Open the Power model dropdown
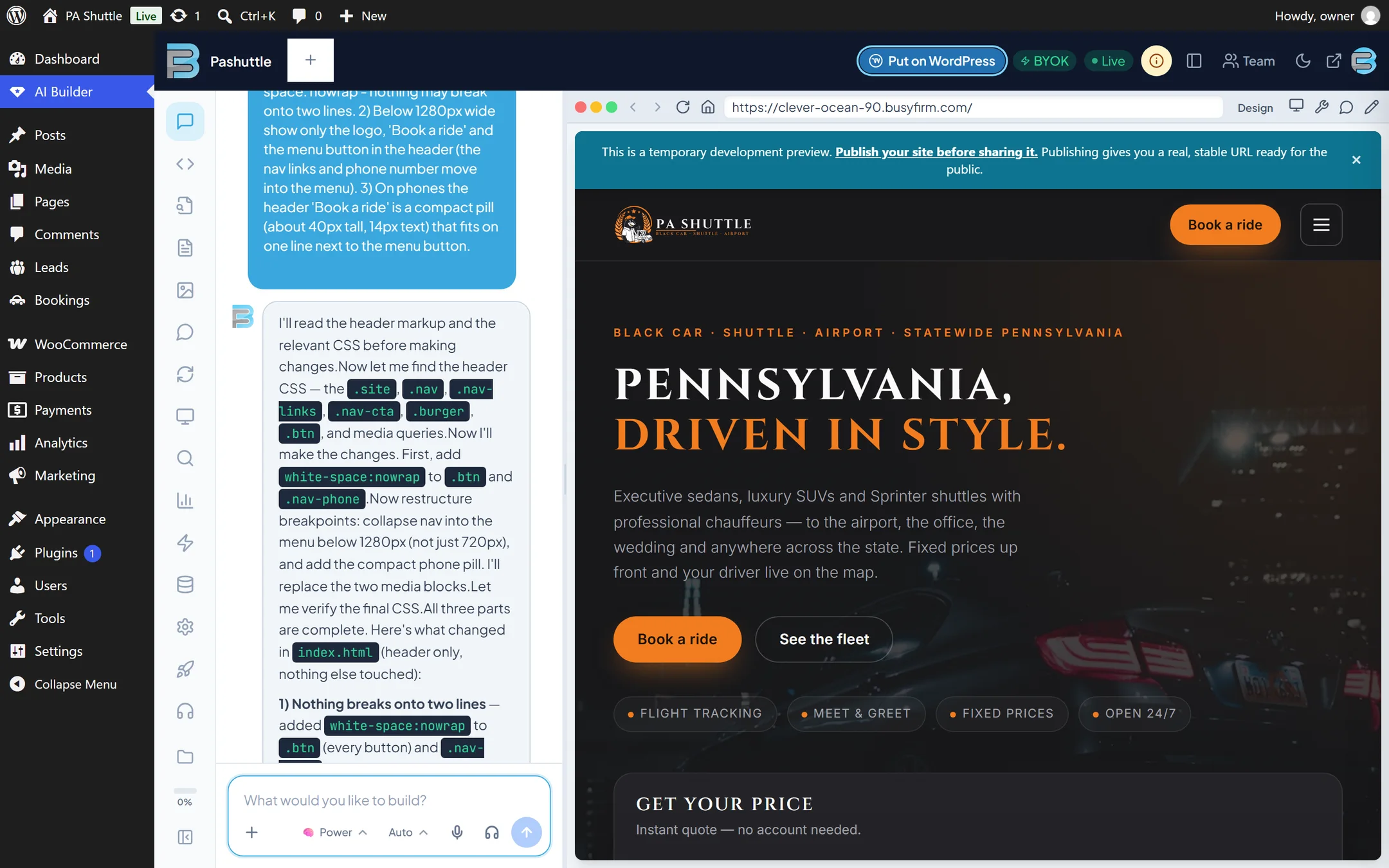 pyautogui.click(x=335, y=832)
